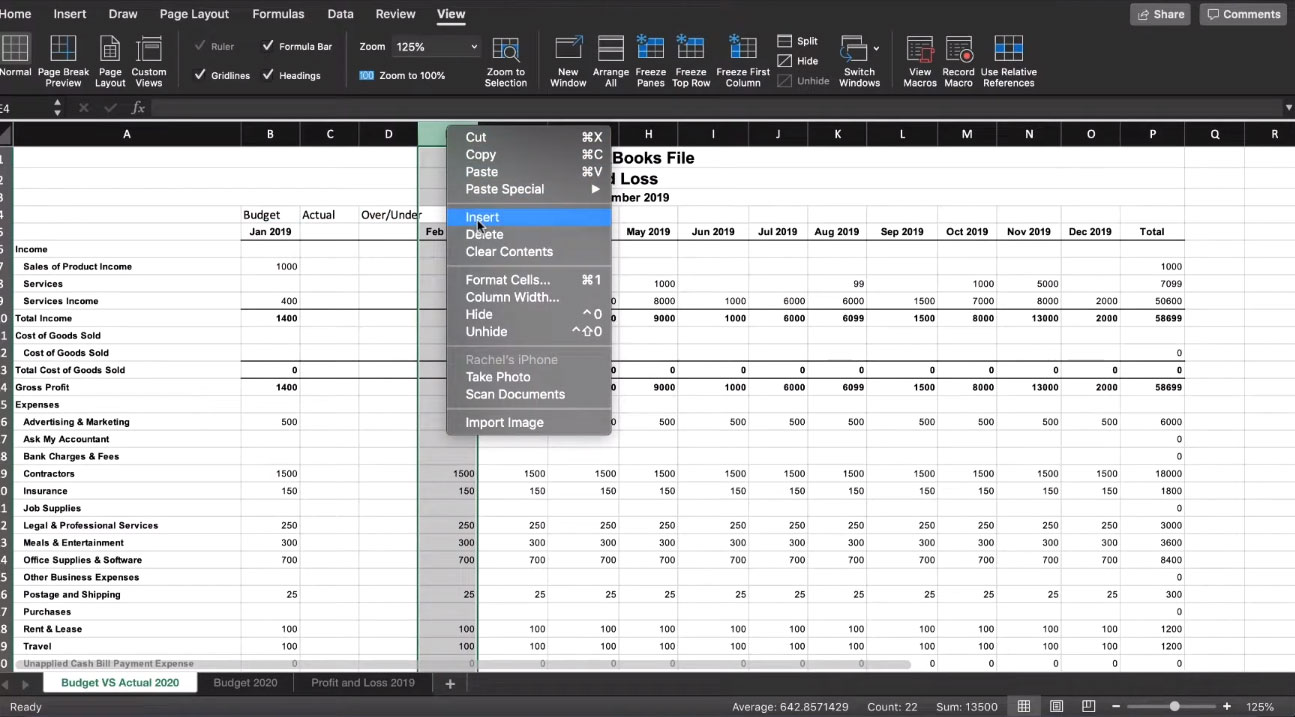Expand the Switch Windows dropdown arrow
1295x717 pixels.
(876, 48)
